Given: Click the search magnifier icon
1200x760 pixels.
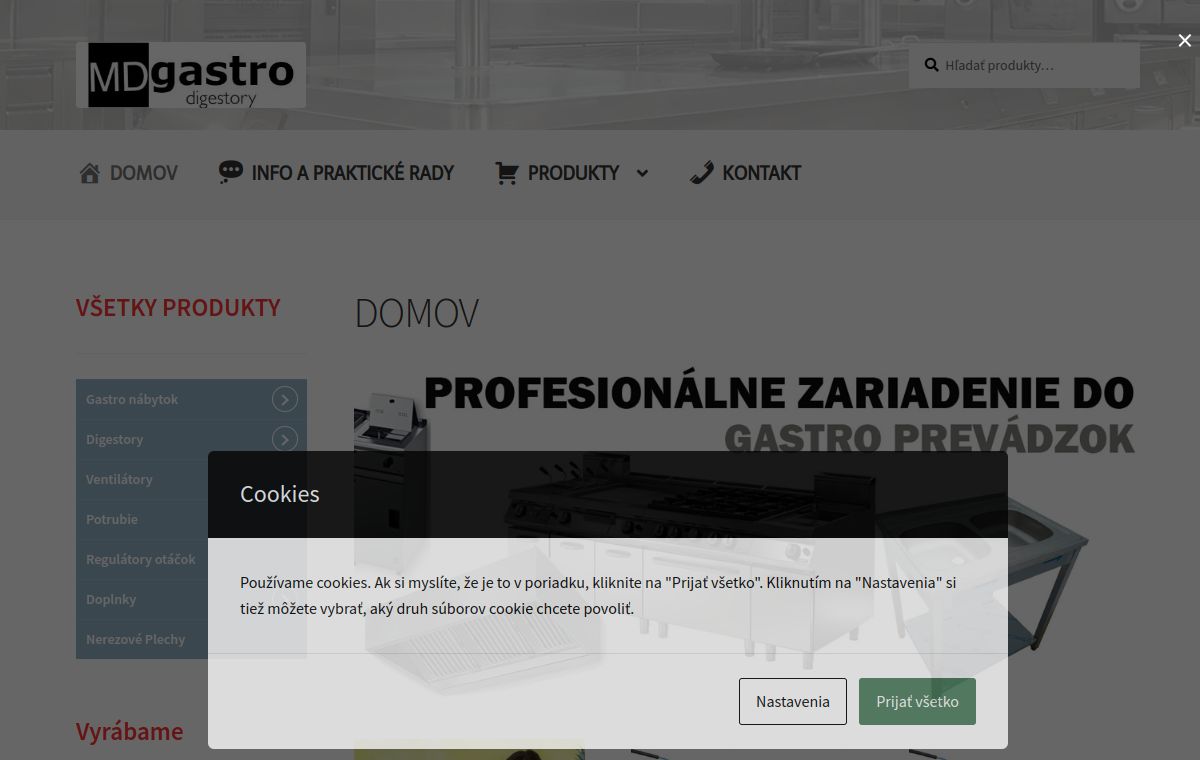Looking at the screenshot, I should pos(931,65).
